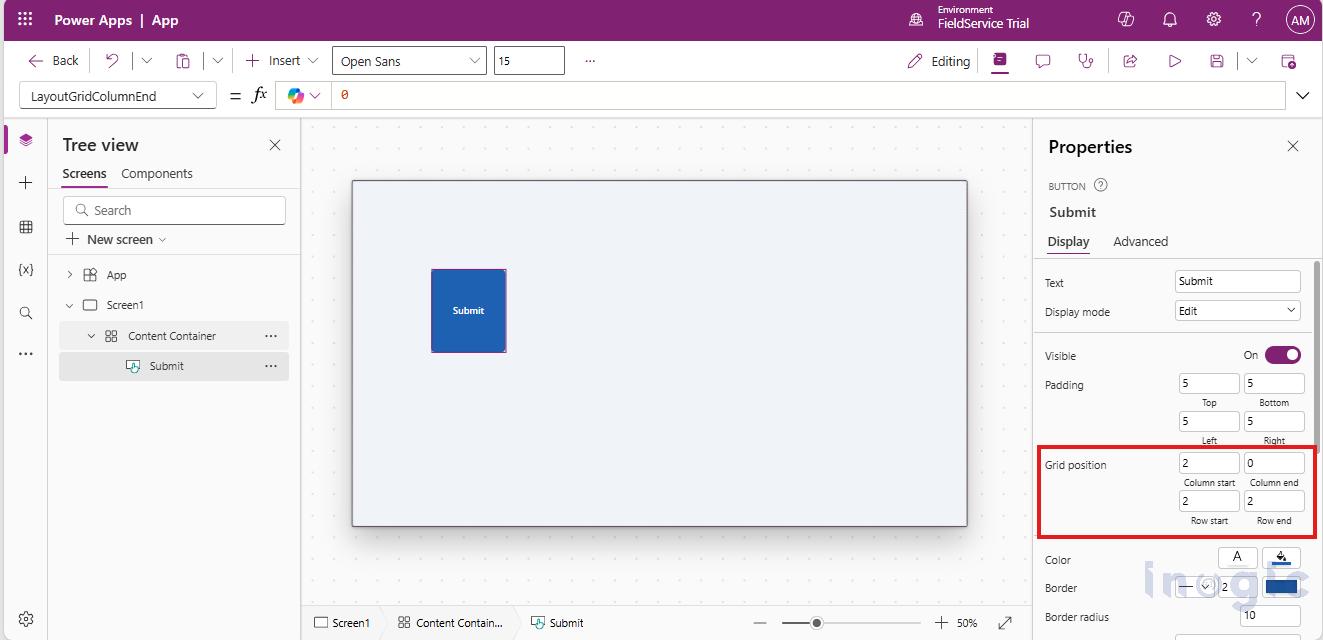
Task: Open the Variables panel
Action: coord(25,269)
